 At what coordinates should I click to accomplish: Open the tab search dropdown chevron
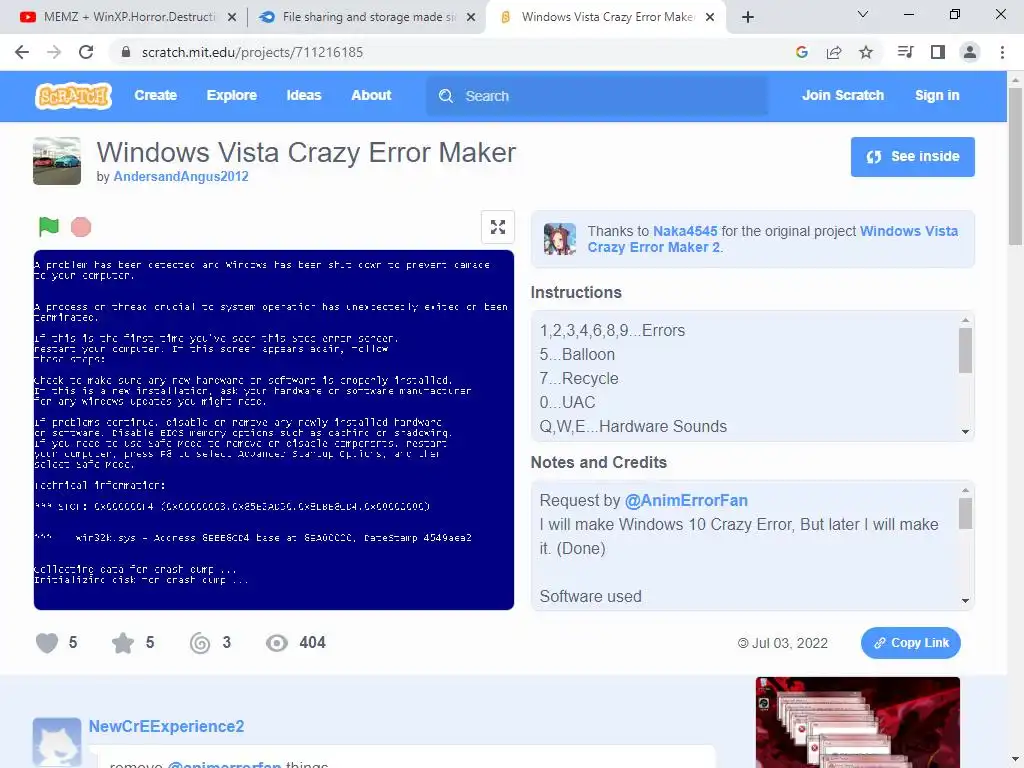[863, 14]
